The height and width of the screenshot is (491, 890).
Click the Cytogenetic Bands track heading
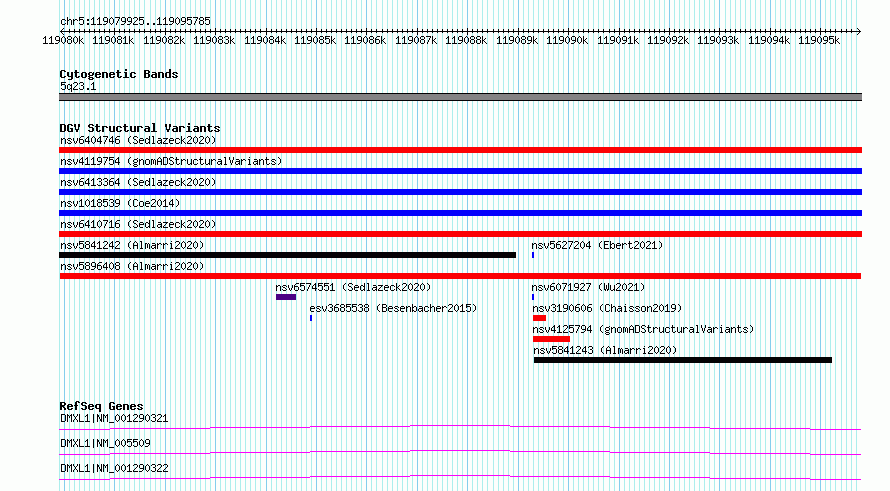click(x=119, y=74)
